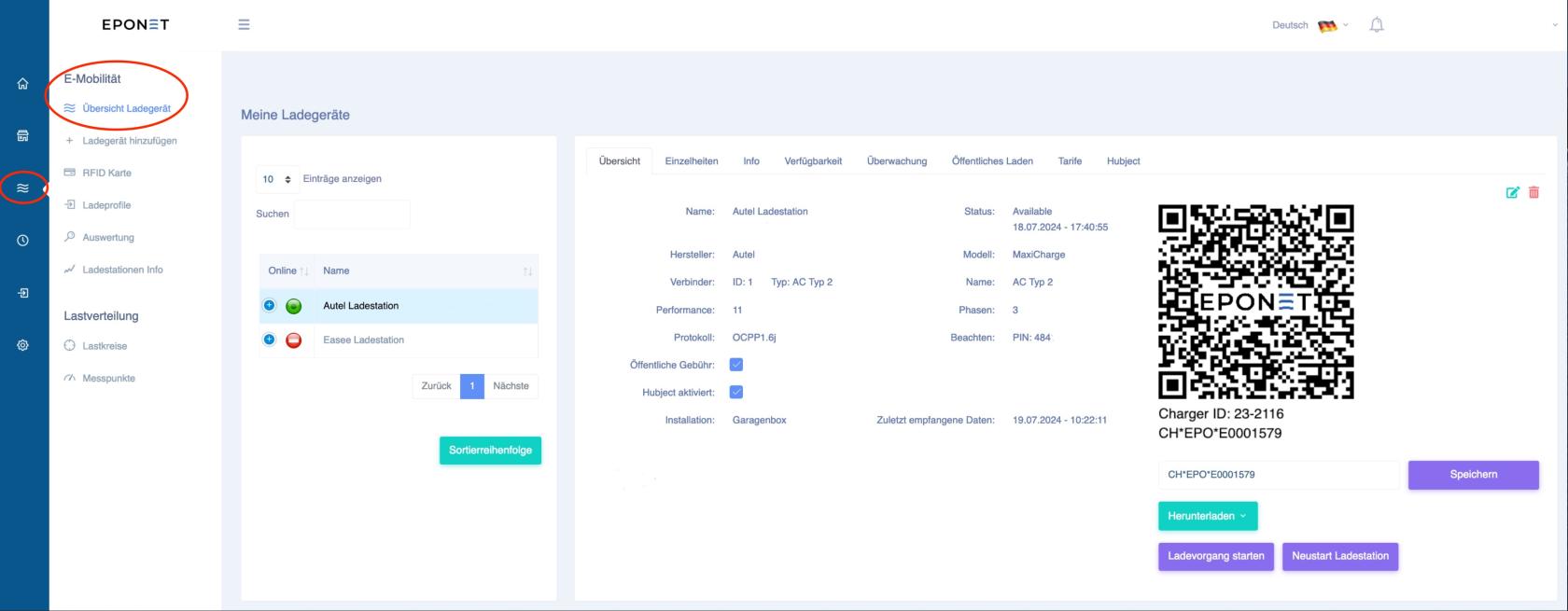
Task: Click the status value Available
Action: coord(1032,212)
